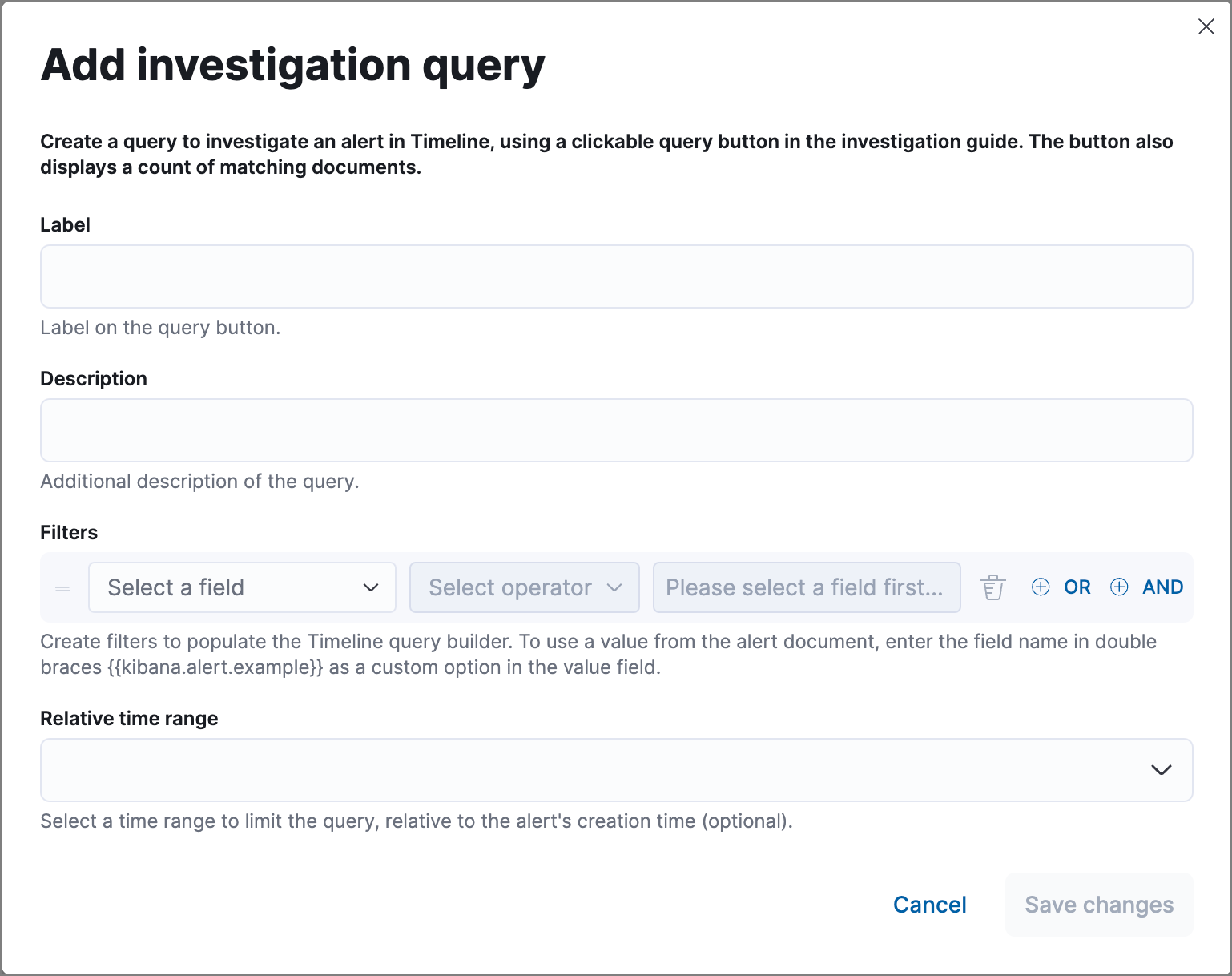Click the plus icon beside OR
Image resolution: width=1232 pixels, height=976 pixels.
point(1041,587)
